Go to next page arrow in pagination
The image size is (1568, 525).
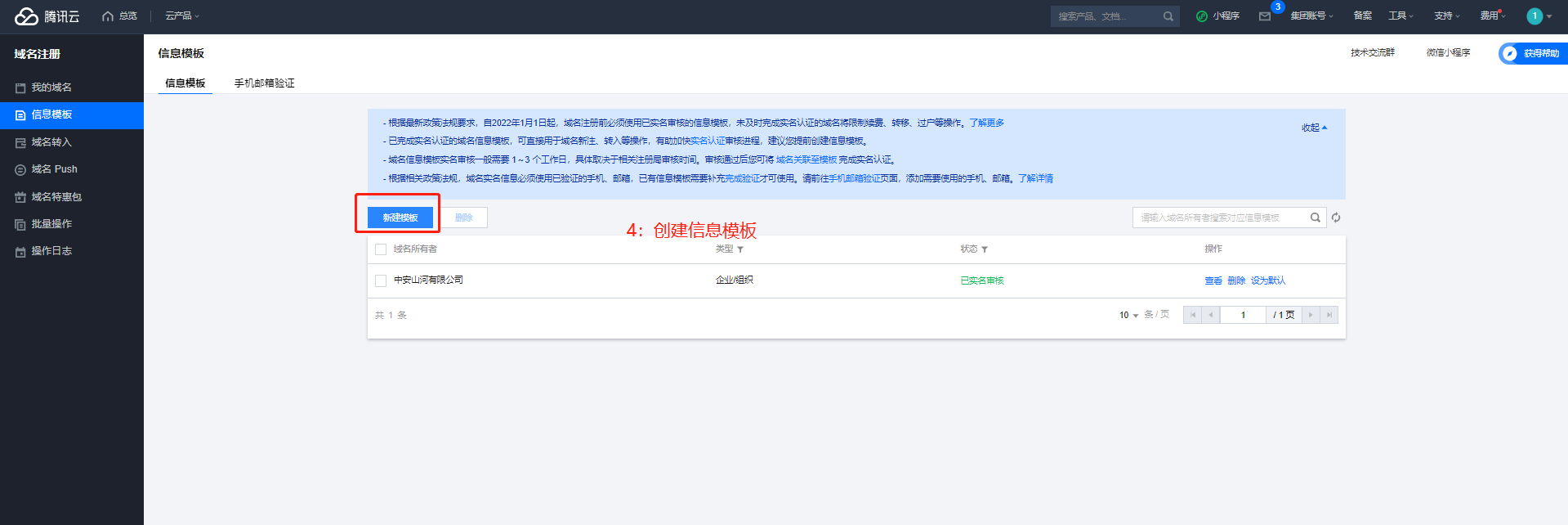[1311, 315]
